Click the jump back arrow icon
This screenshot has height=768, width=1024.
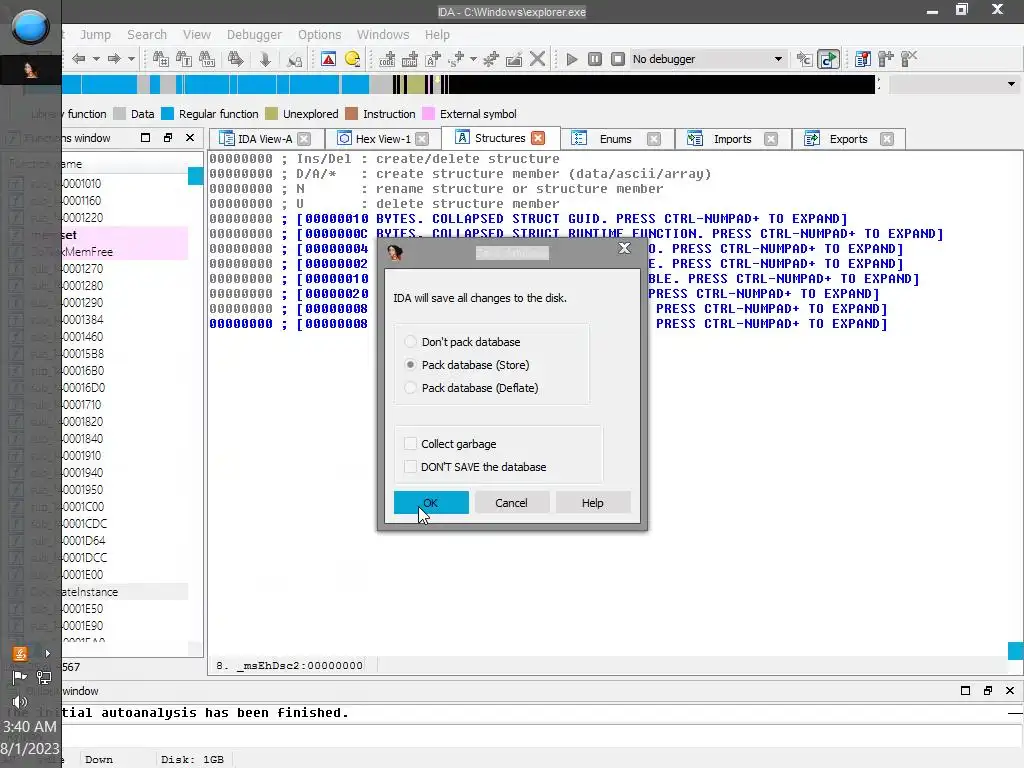79,59
